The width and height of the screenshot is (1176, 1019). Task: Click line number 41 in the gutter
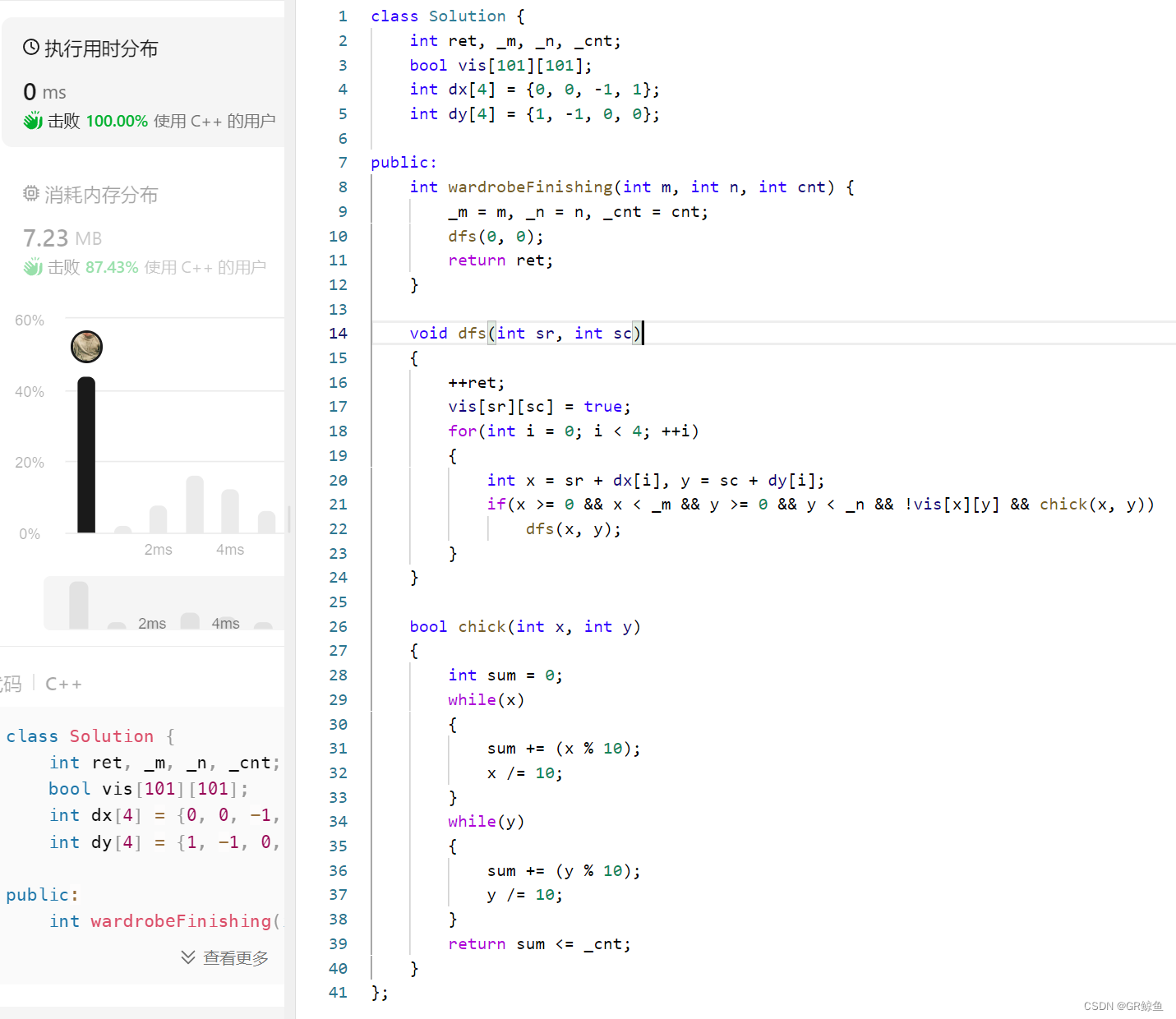(x=338, y=992)
